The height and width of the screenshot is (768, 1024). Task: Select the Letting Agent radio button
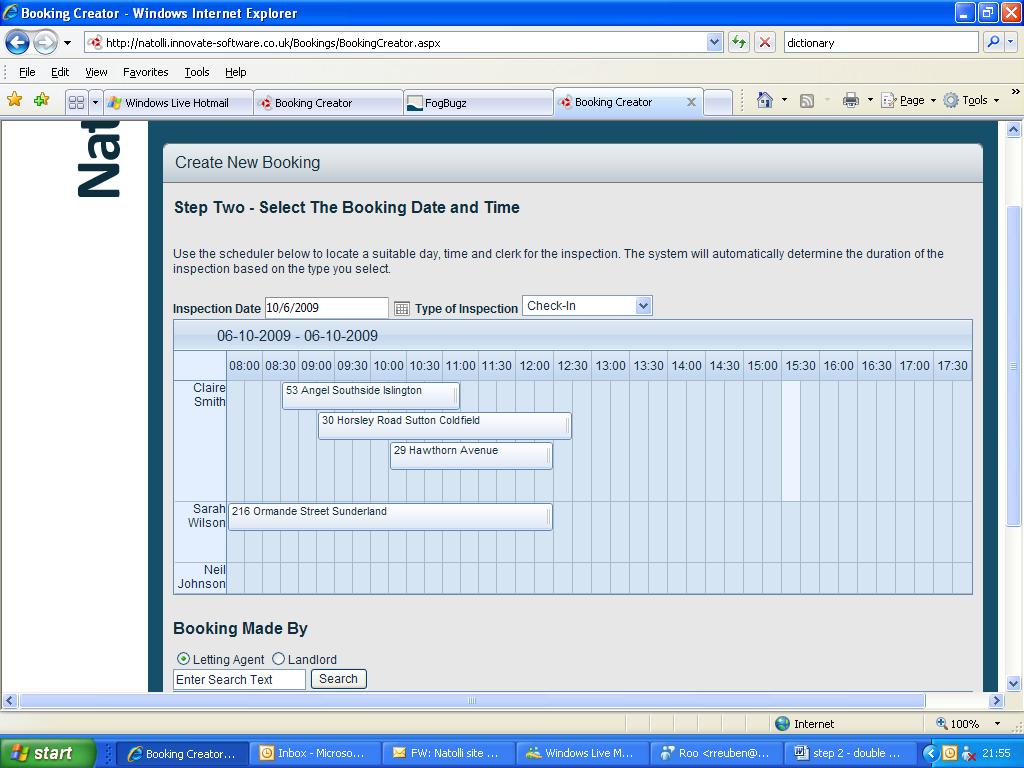click(184, 659)
